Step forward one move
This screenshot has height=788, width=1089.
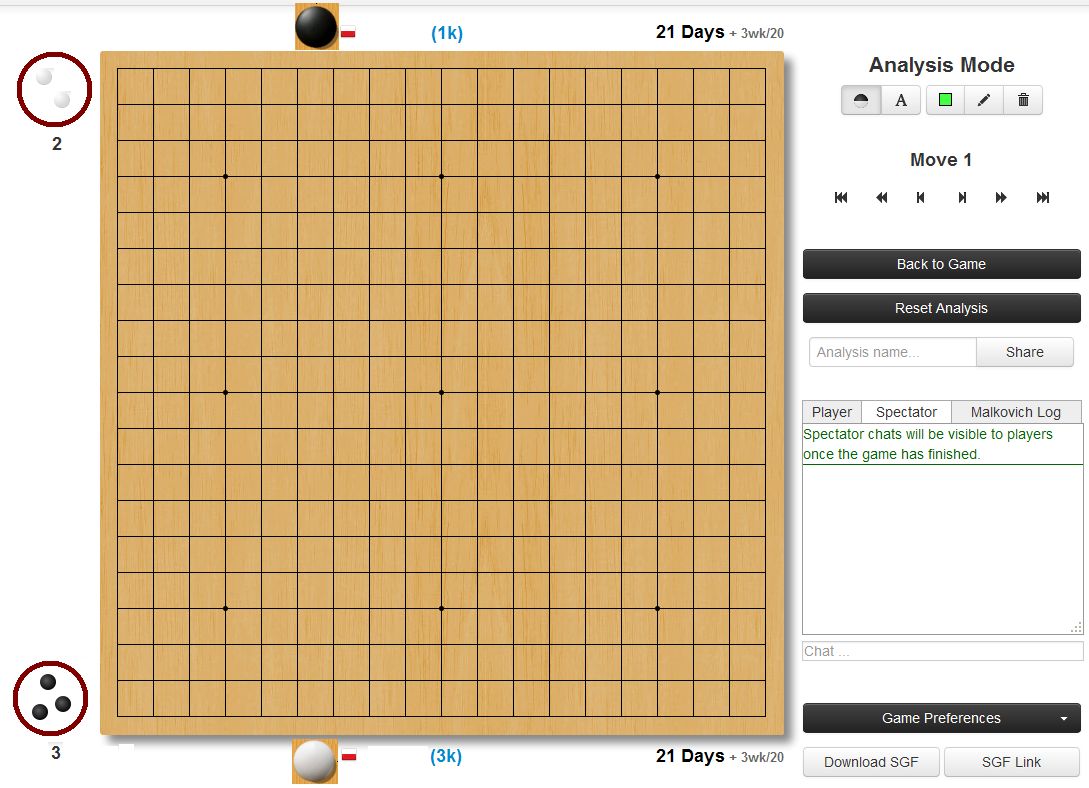point(962,198)
